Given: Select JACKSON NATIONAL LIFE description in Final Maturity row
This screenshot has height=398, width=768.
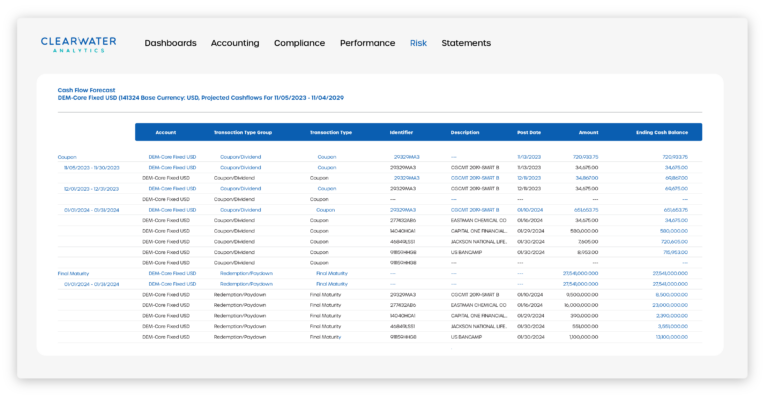Looking at the screenshot, I should point(479,327).
